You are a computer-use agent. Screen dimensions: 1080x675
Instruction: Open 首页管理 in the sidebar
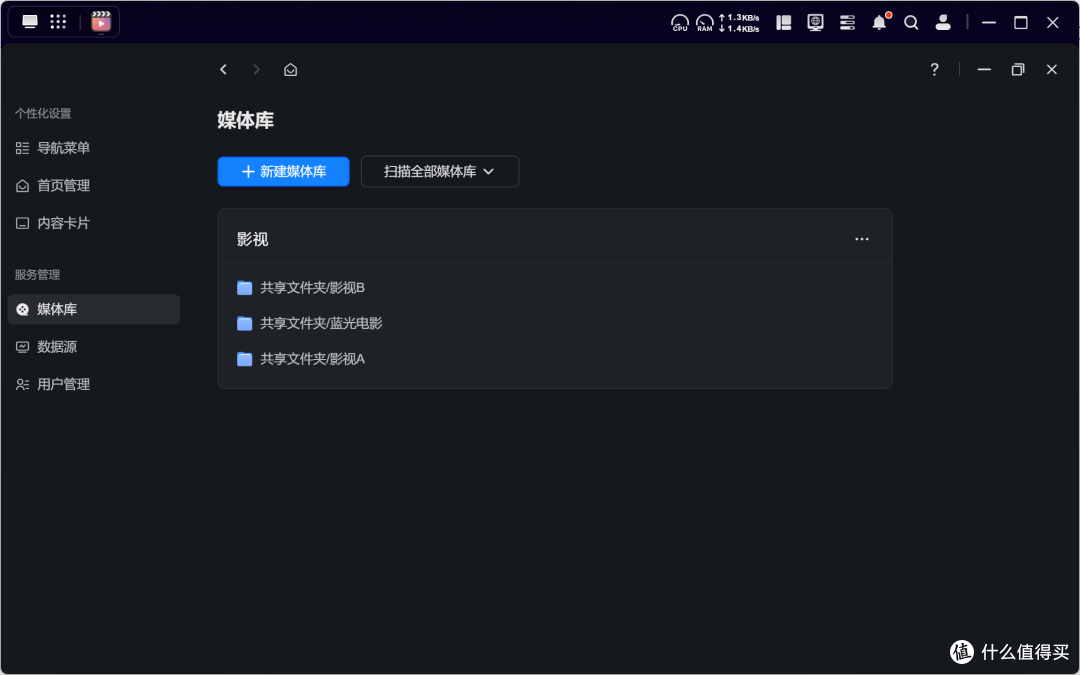click(94, 186)
